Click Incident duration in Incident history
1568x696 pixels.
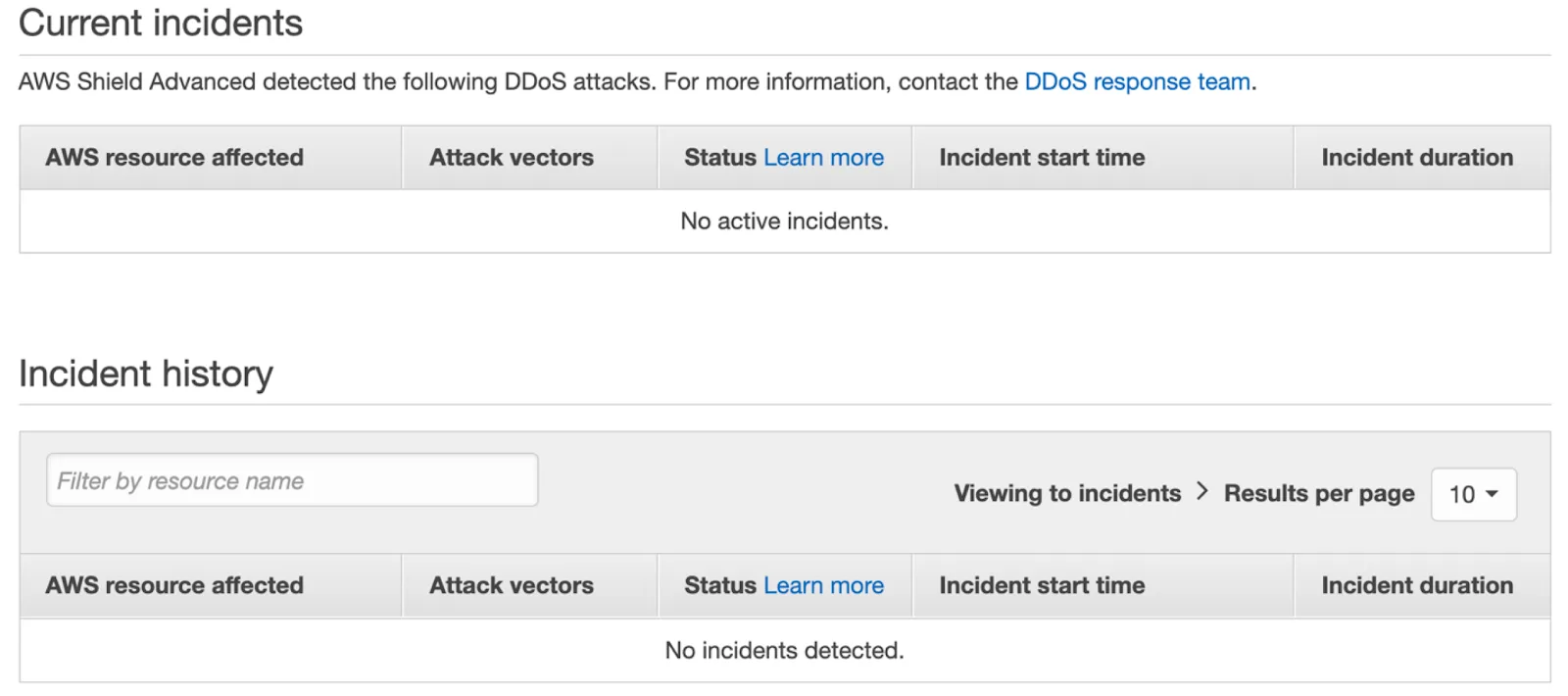(x=1416, y=585)
